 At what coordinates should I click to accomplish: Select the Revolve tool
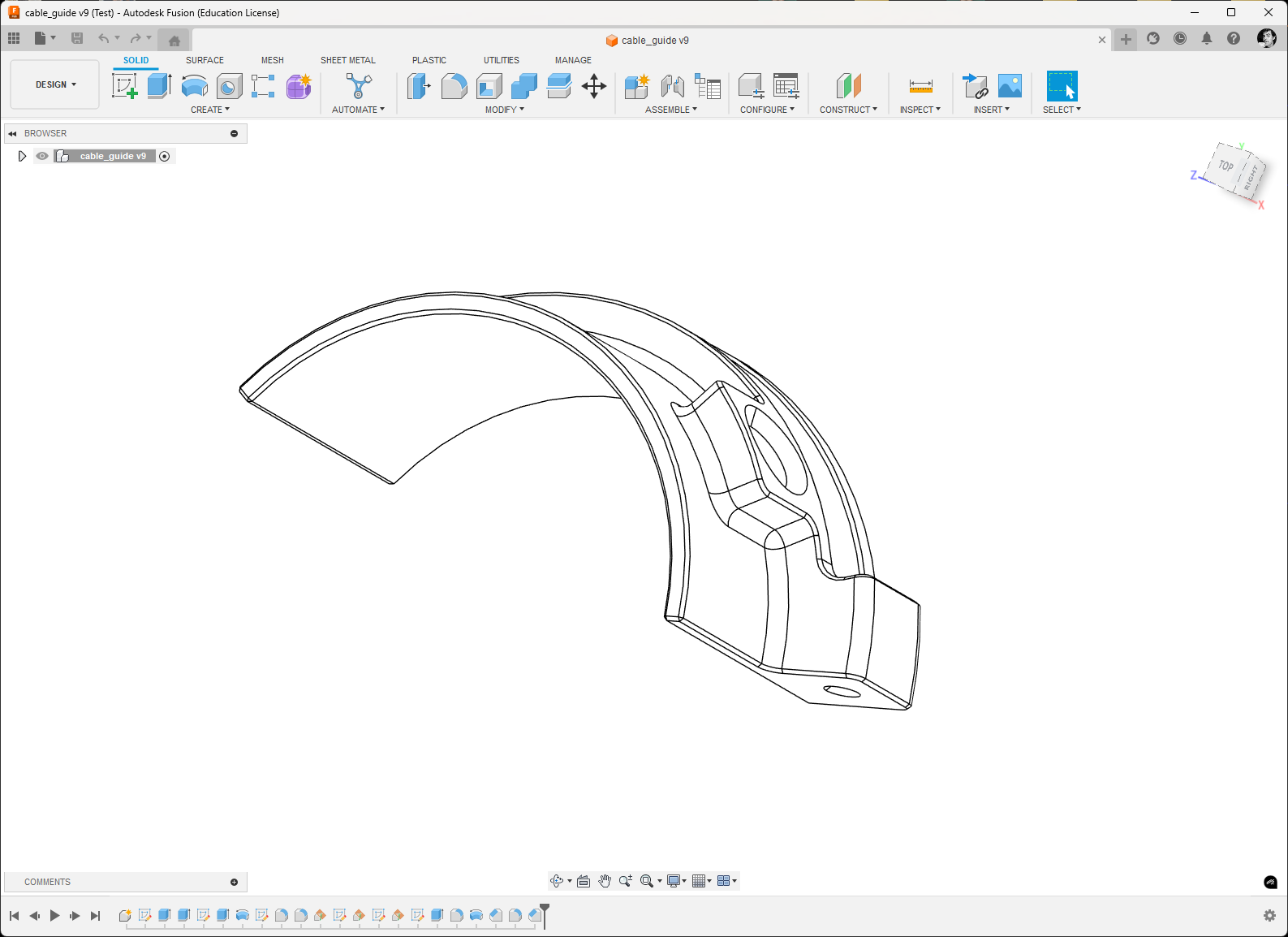pyautogui.click(x=194, y=85)
